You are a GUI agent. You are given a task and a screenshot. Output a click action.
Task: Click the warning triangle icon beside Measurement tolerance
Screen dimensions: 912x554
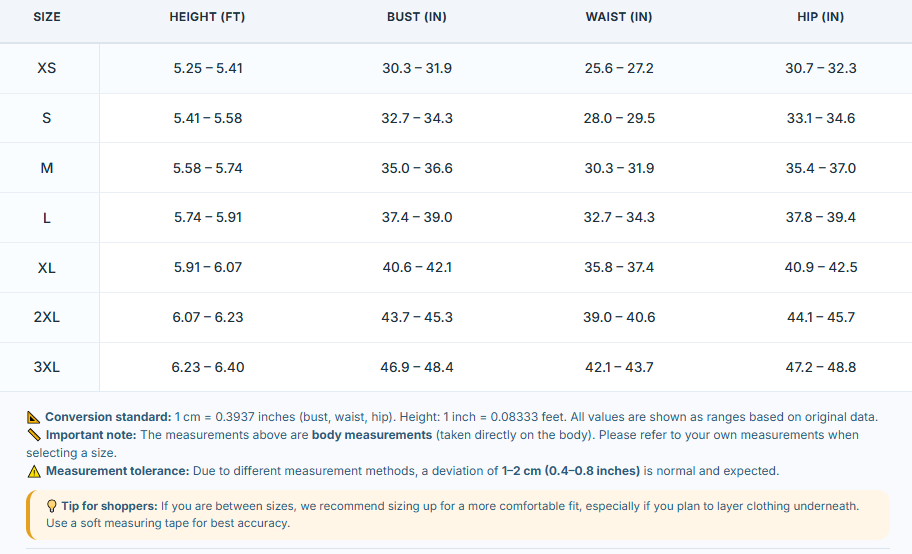tap(34, 471)
